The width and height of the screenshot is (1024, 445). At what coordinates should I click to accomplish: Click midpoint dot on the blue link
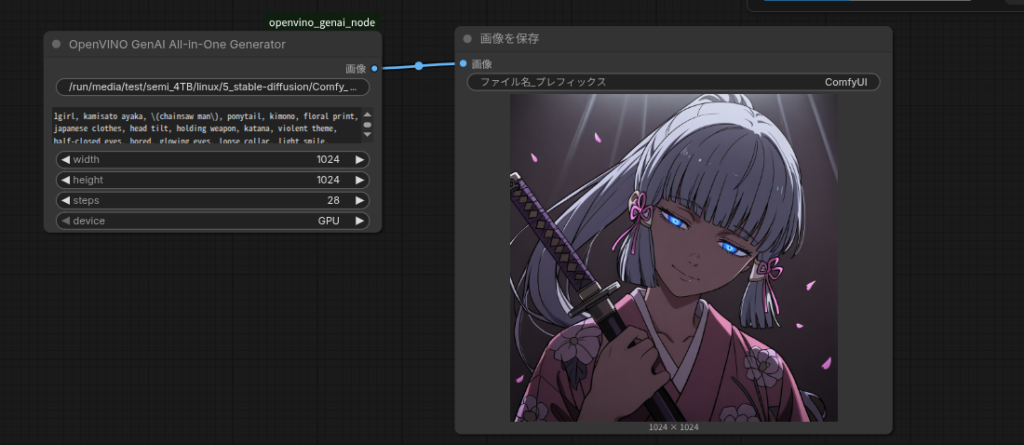419,66
